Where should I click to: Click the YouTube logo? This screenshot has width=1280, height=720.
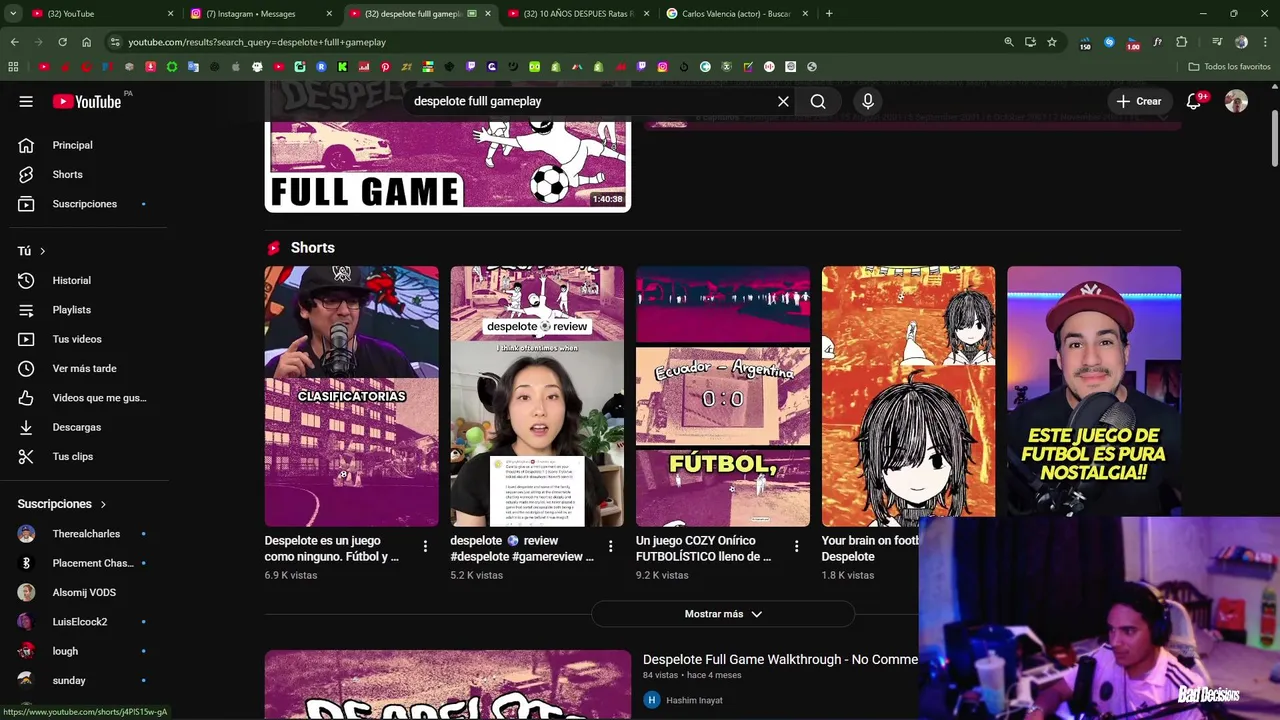(88, 101)
